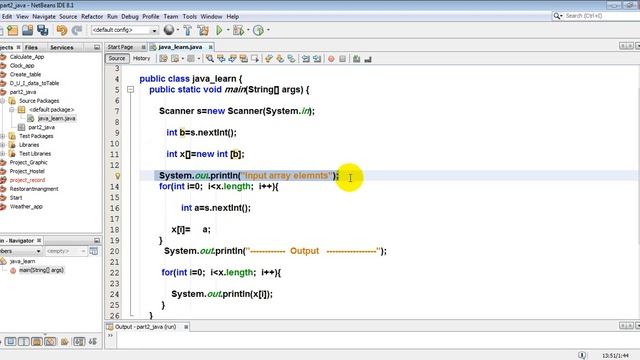
Task: Open the Navigate menu
Action: [x=44, y=17]
